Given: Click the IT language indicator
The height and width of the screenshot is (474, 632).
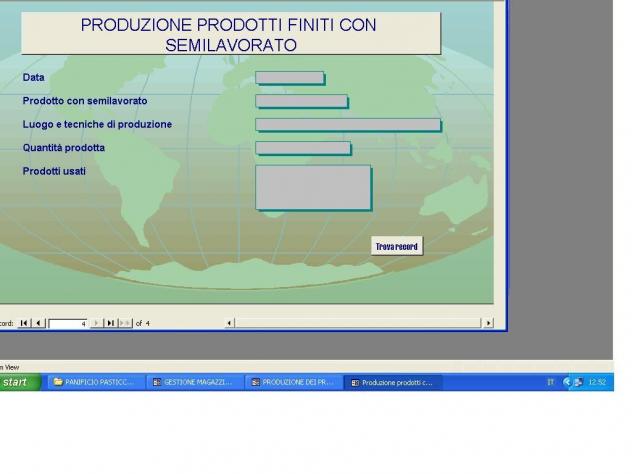Looking at the screenshot, I should click(550, 382).
